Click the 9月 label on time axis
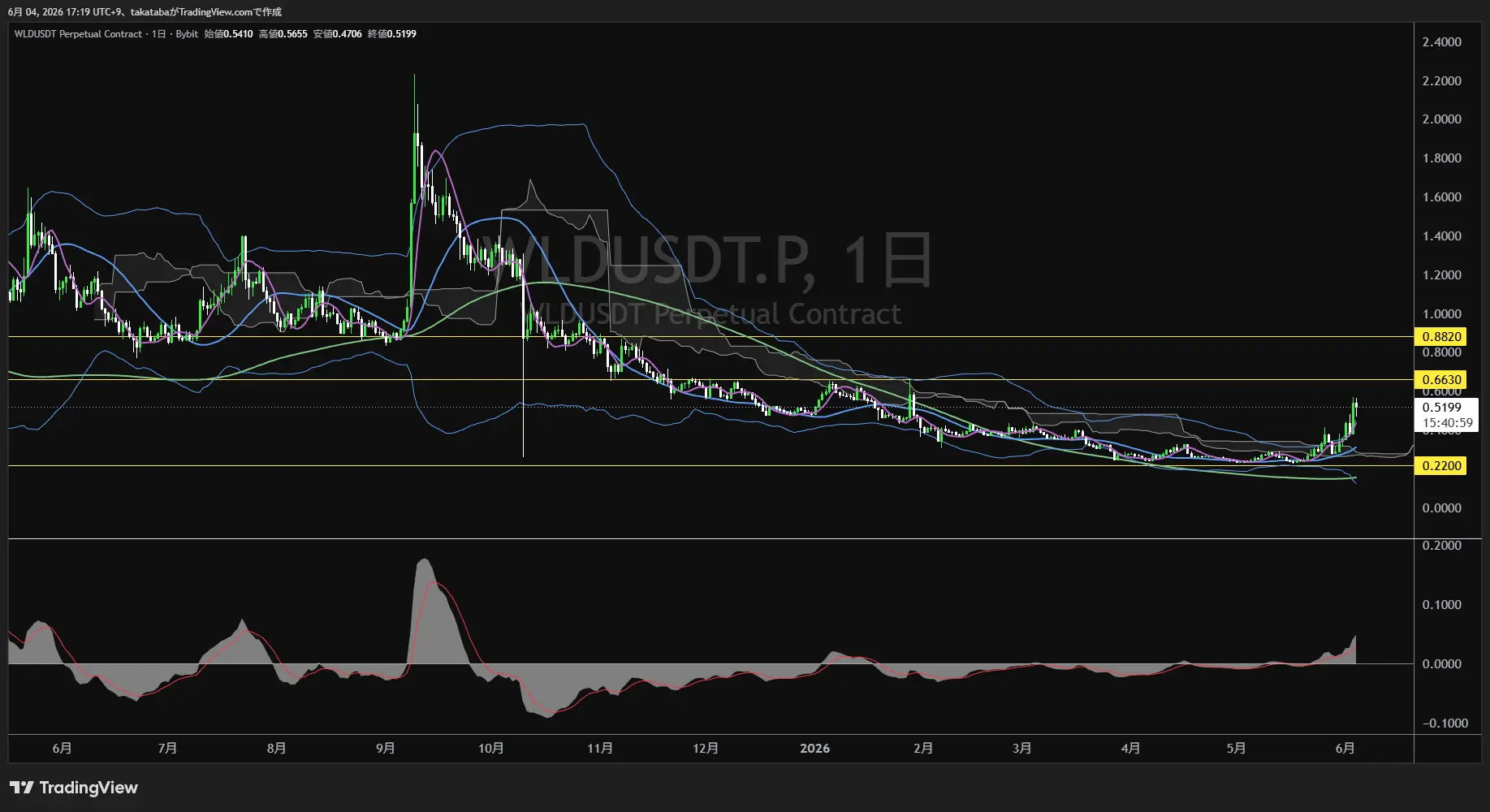This screenshot has height=812, width=1490. tap(386, 749)
